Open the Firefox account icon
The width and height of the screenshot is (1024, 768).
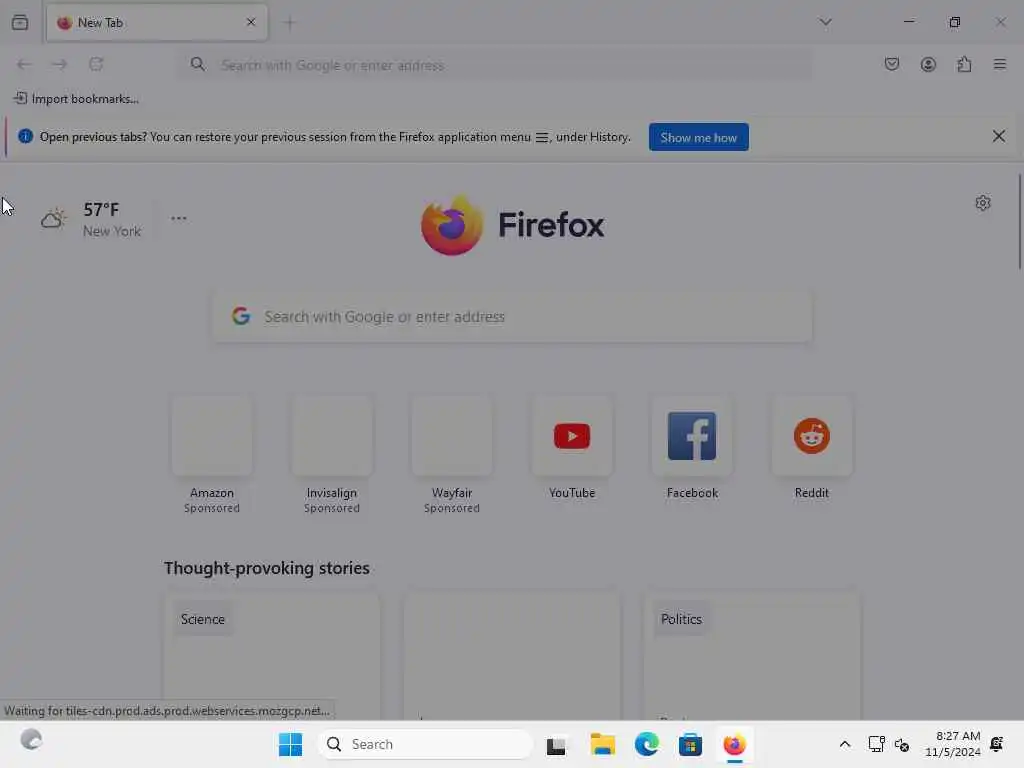coord(928,64)
